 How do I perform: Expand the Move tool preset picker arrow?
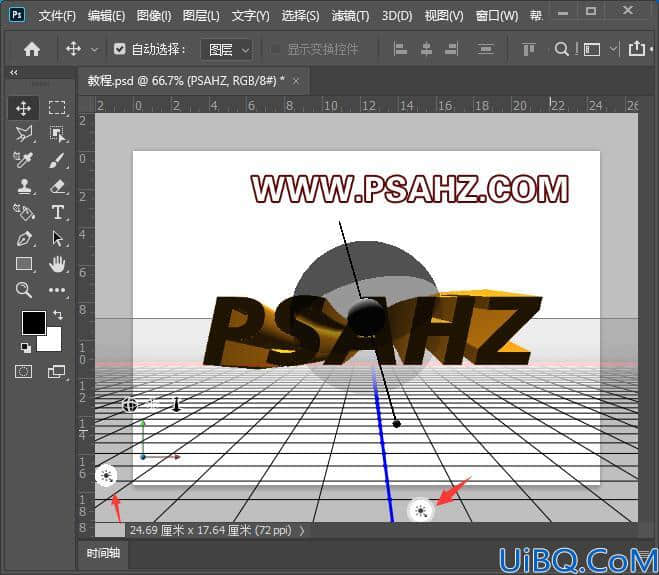point(95,50)
